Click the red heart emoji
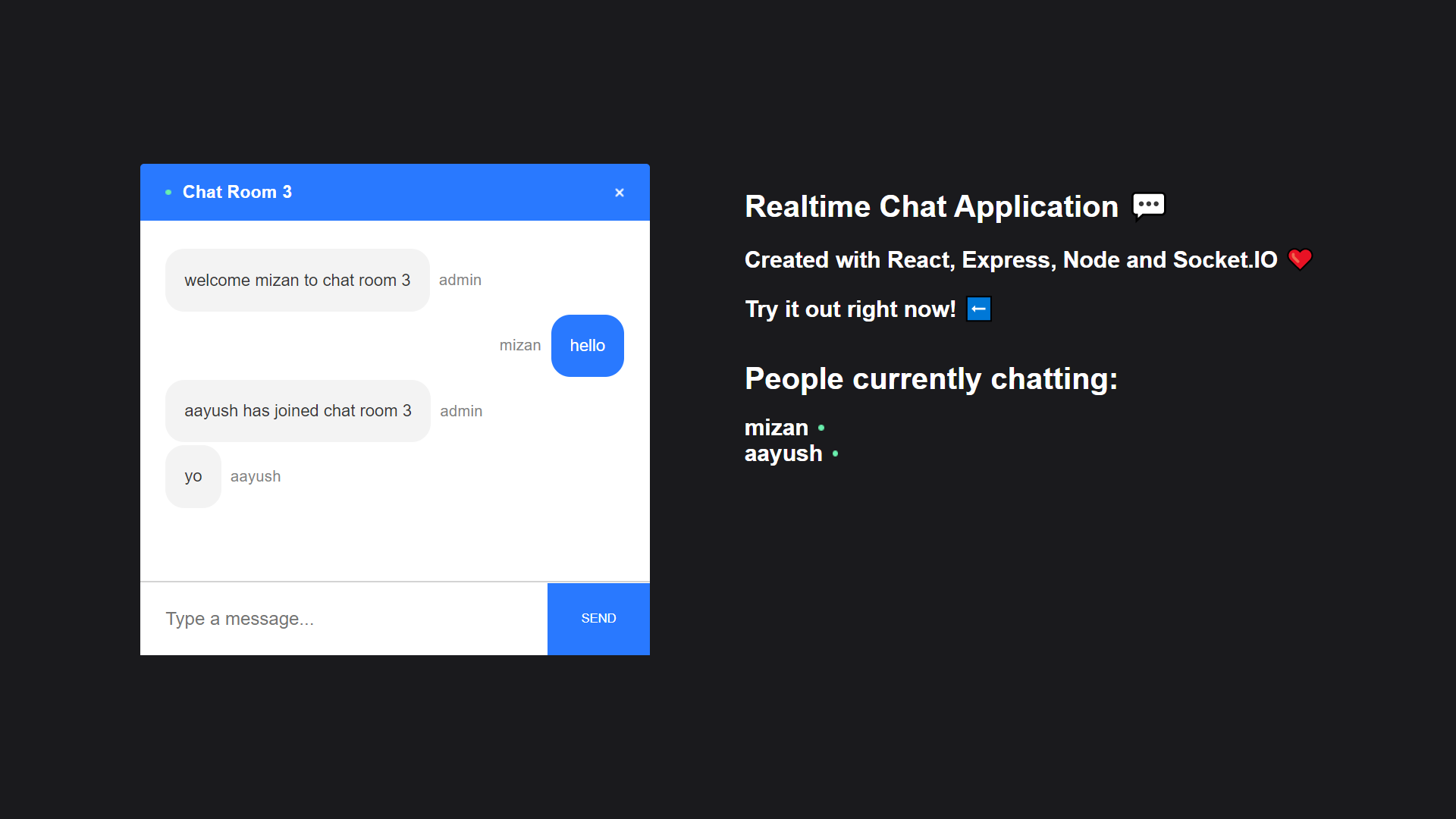Viewport: 1456px width, 819px height. (1300, 259)
